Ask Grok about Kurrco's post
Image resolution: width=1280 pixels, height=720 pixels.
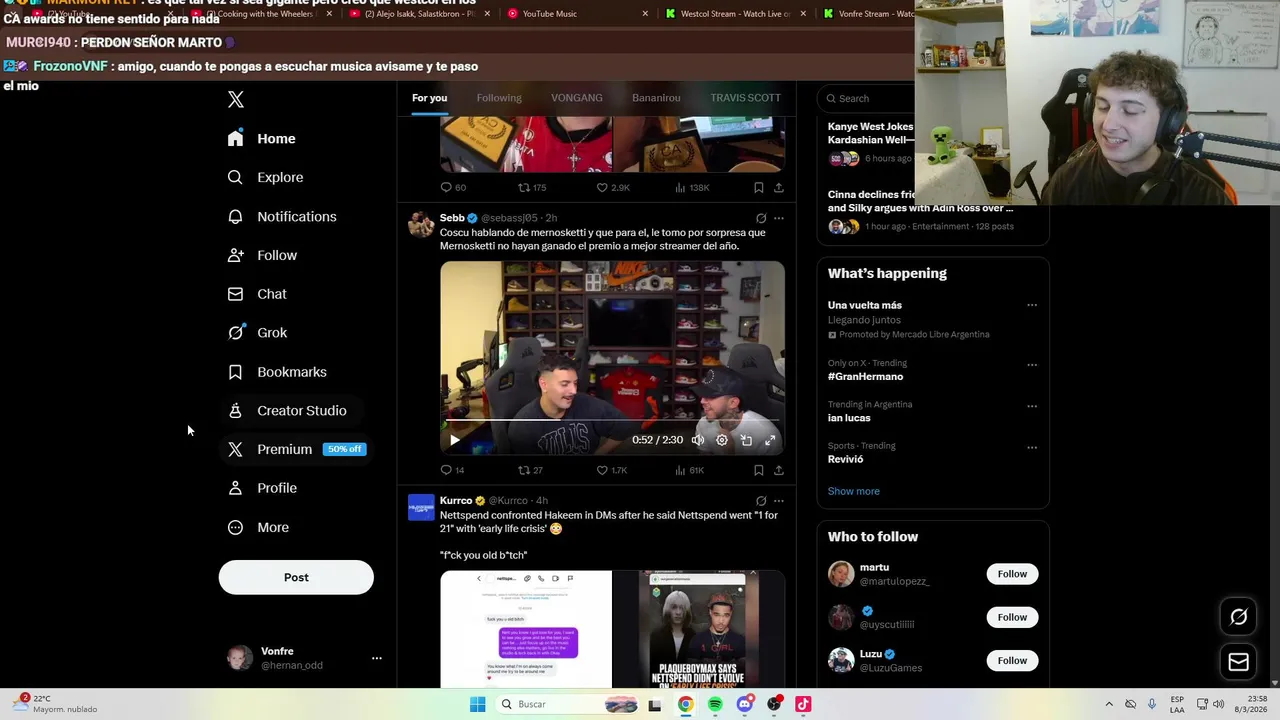coord(761,500)
